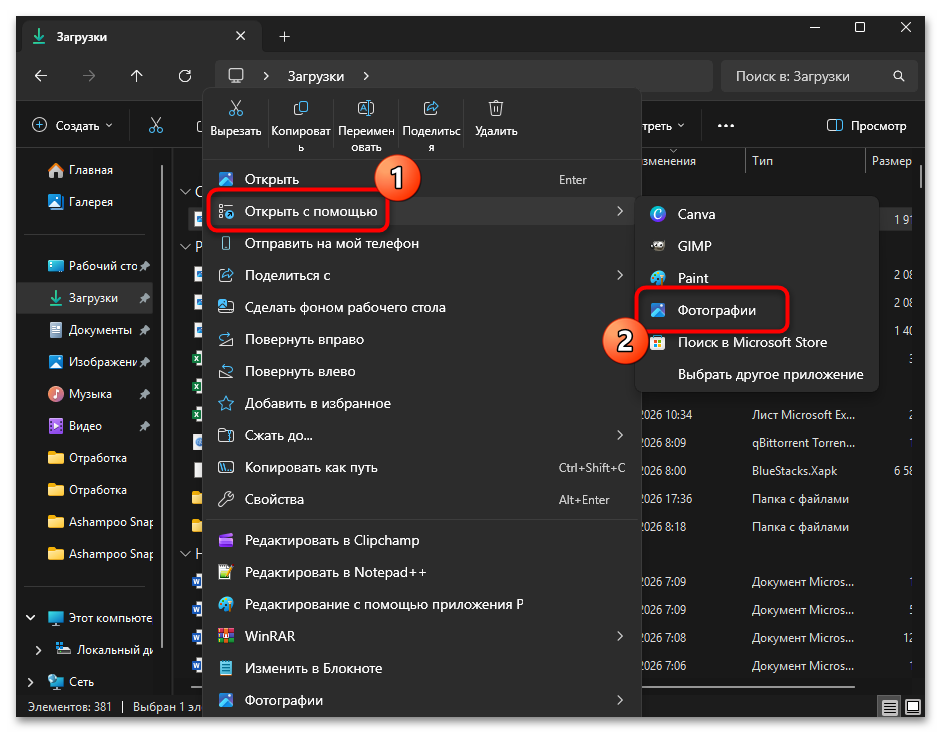Select Копировать как путь menu entry
This screenshot has width=941, height=733.
click(x=311, y=467)
